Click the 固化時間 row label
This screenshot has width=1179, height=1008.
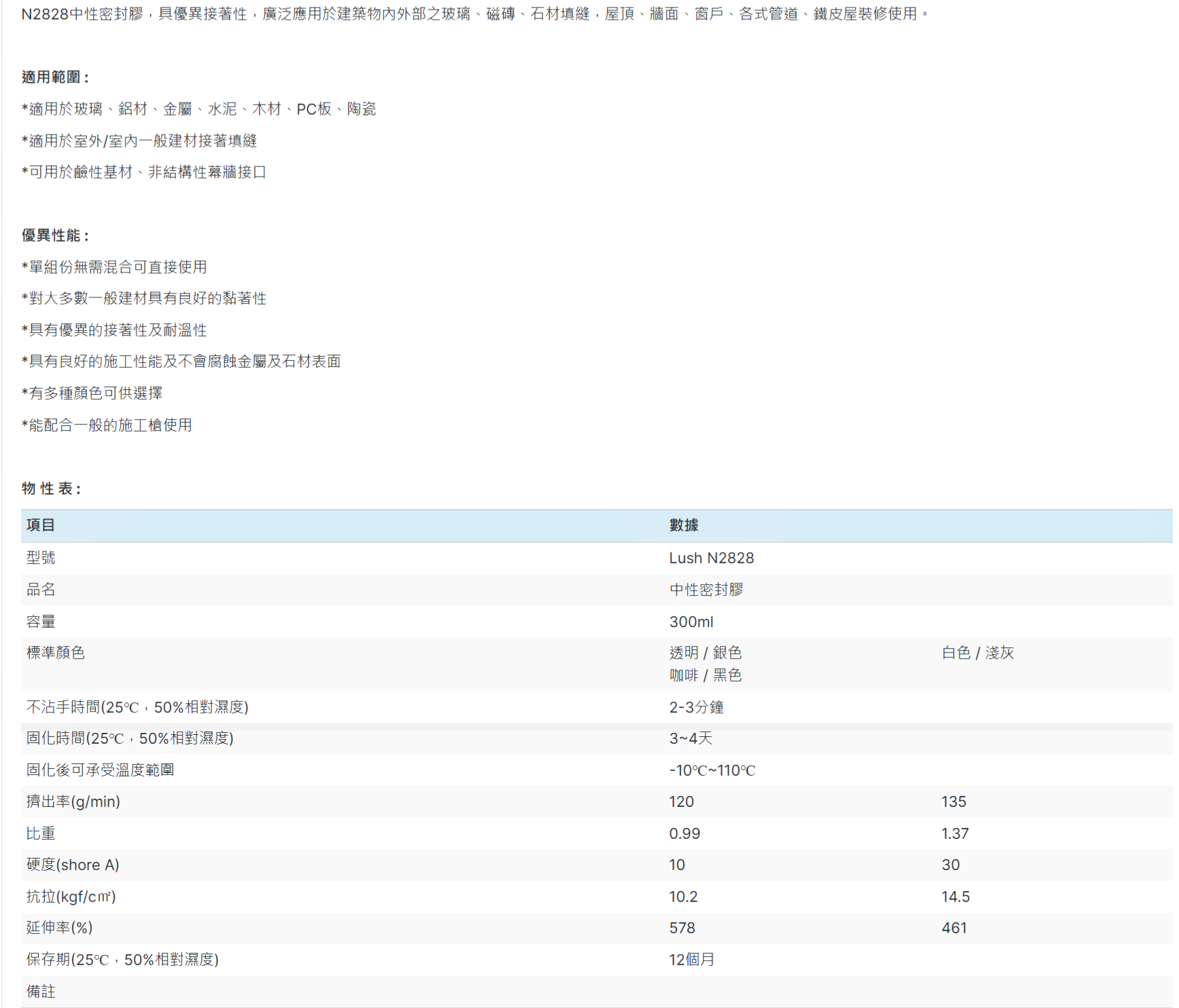coord(130,738)
